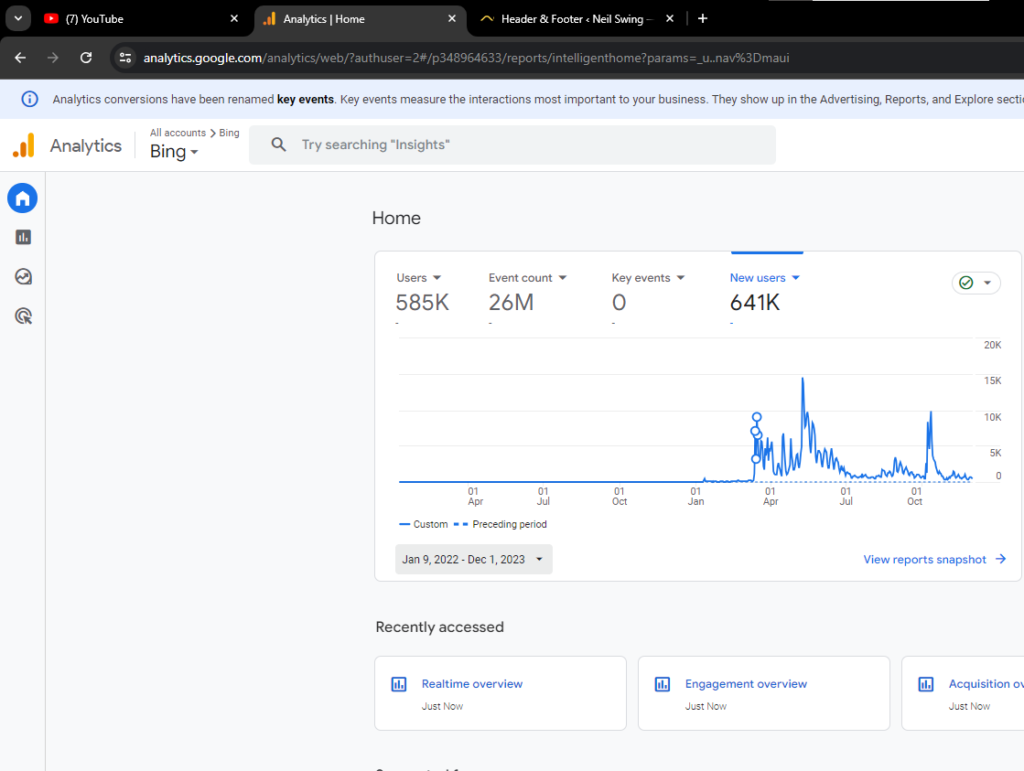Open the Home icon in sidebar
The height and width of the screenshot is (771, 1024).
point(22,198)
